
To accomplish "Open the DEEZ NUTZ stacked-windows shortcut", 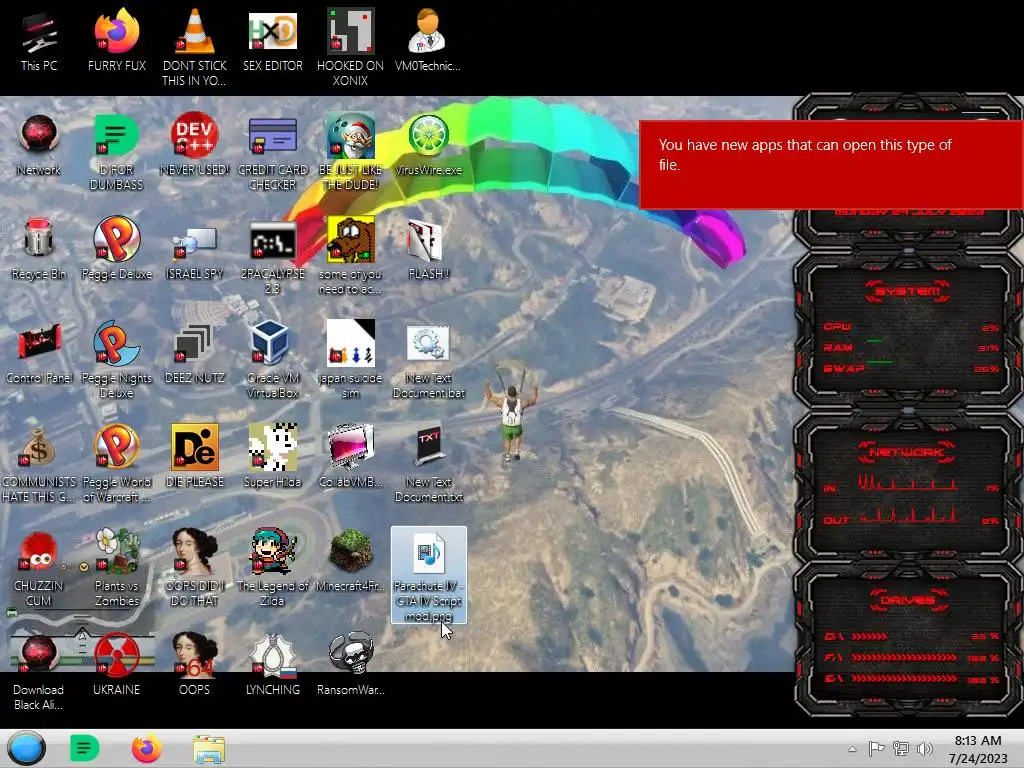I will [x=195, y=353].
